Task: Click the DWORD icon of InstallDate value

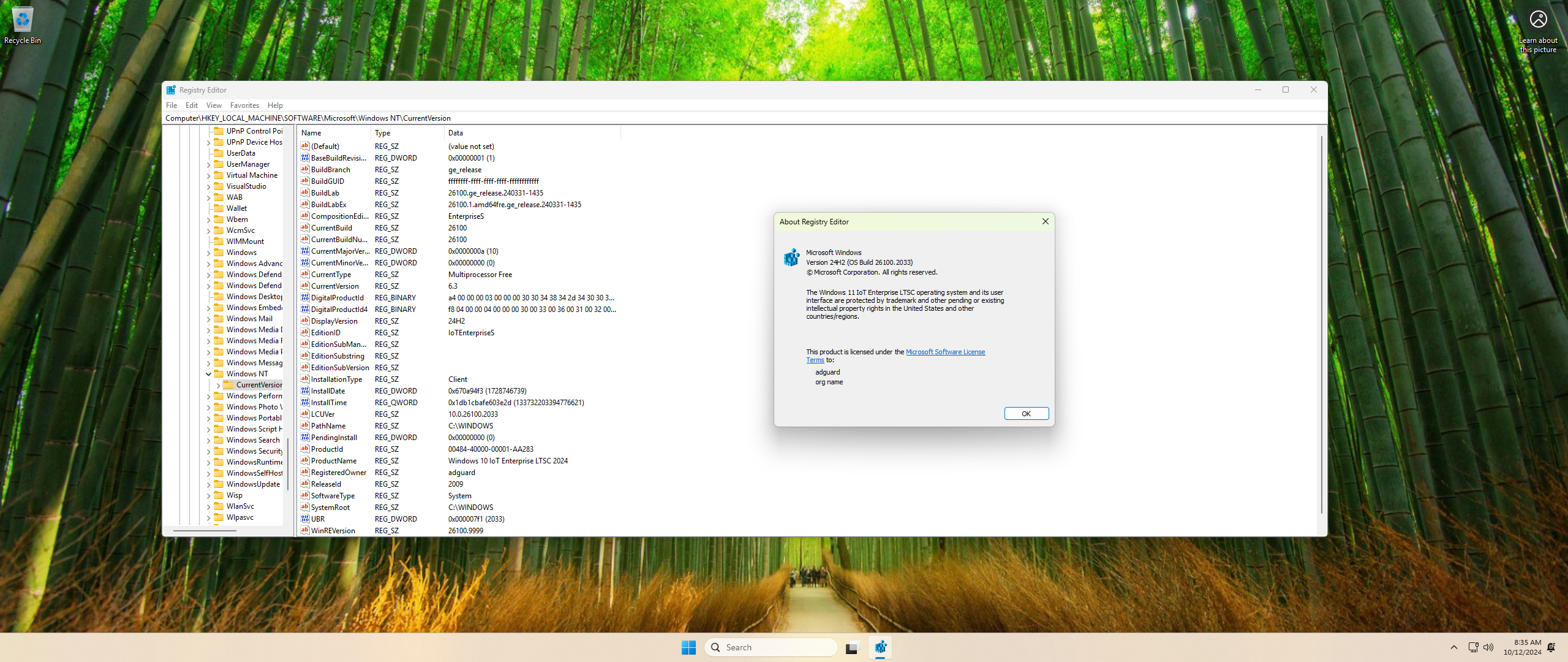Action: 305,390
